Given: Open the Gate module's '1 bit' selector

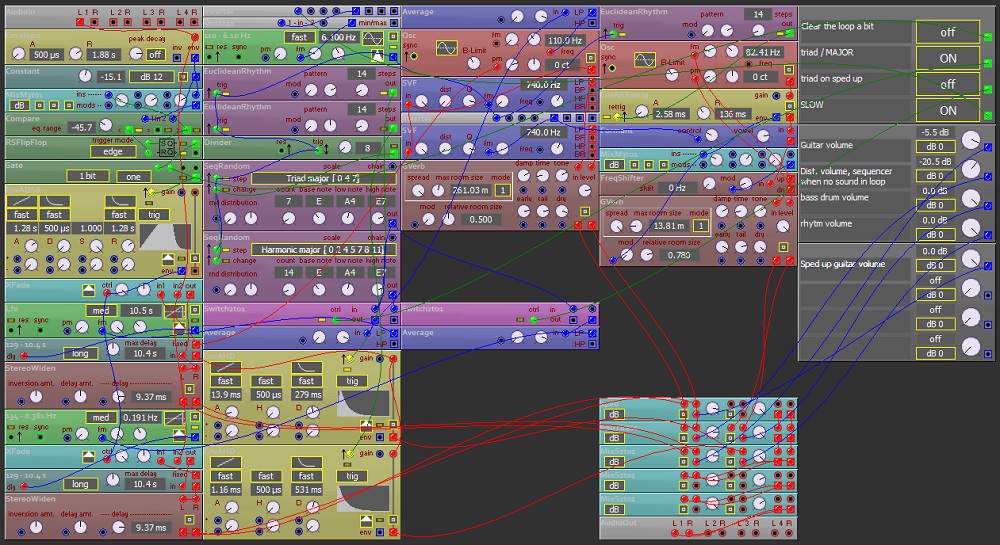Looking at the screenshot, I should [89, 177].
